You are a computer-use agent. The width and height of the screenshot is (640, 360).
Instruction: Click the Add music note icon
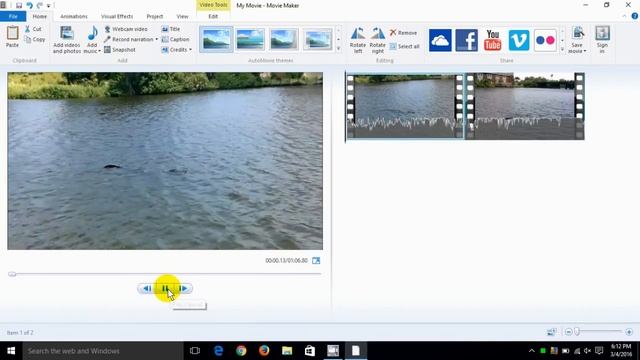click(93, 33)
